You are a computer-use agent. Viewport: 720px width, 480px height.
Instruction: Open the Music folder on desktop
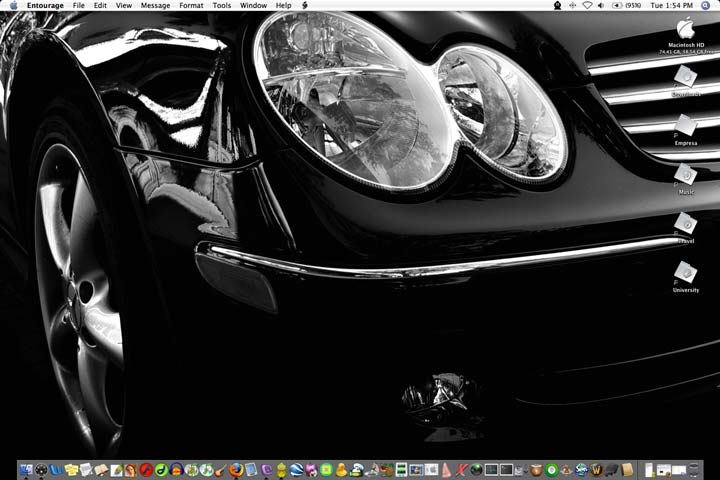click(685, 174)
